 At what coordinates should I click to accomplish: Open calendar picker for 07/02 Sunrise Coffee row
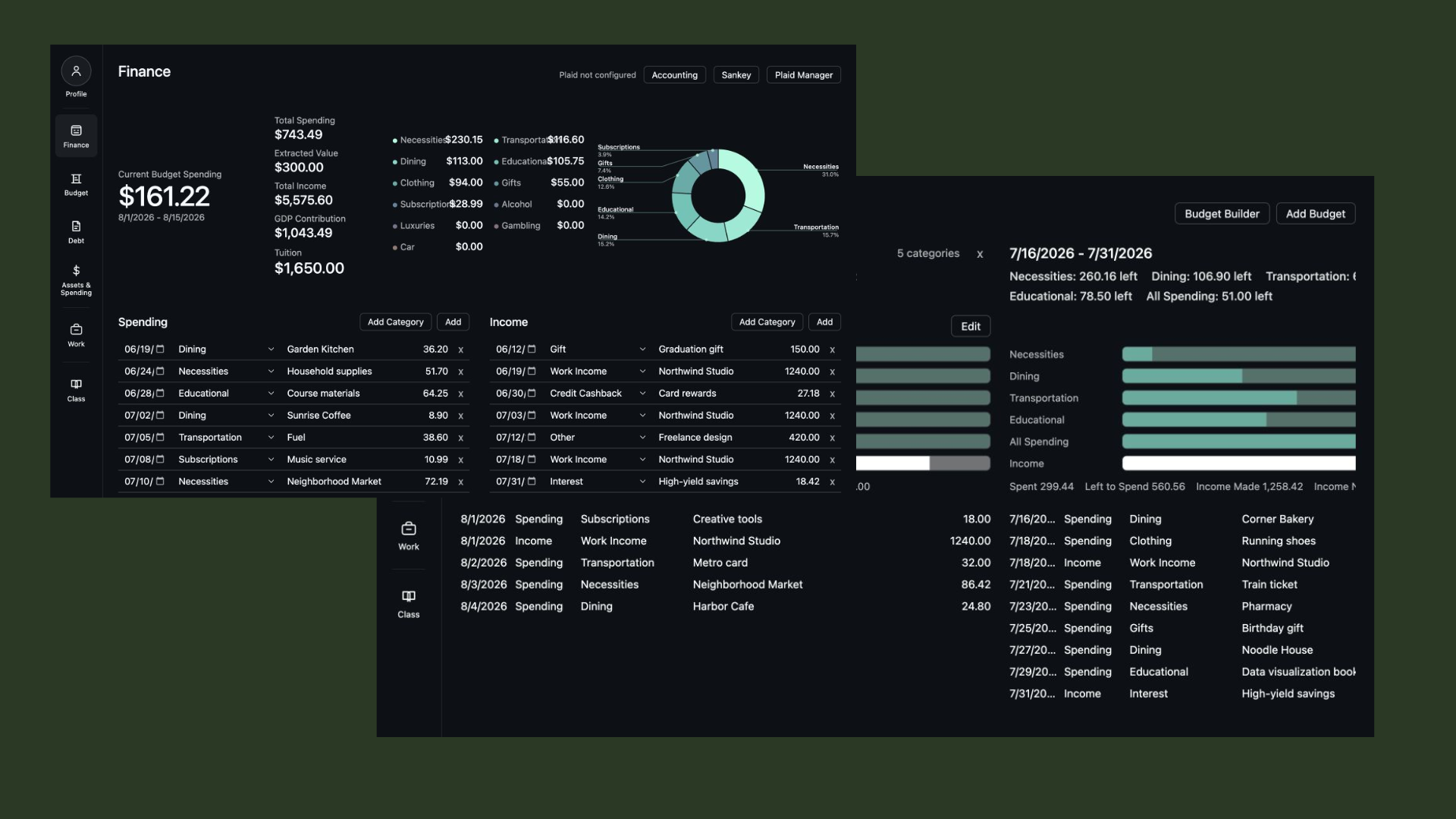tap(160, 415)
